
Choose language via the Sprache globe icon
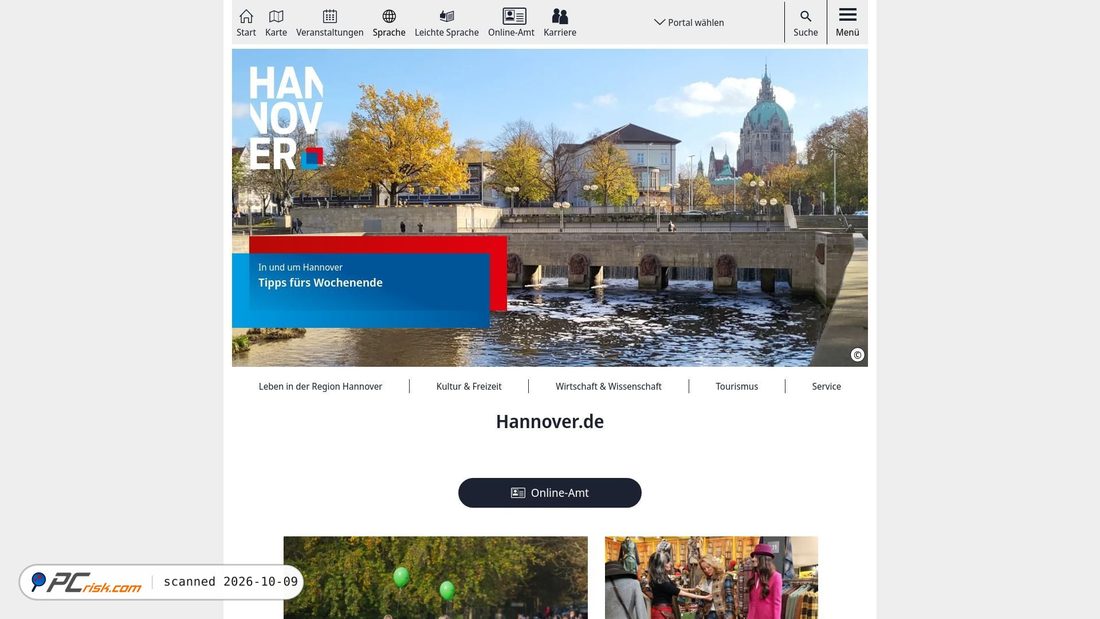pyautogui.click(x=389, y=22)
